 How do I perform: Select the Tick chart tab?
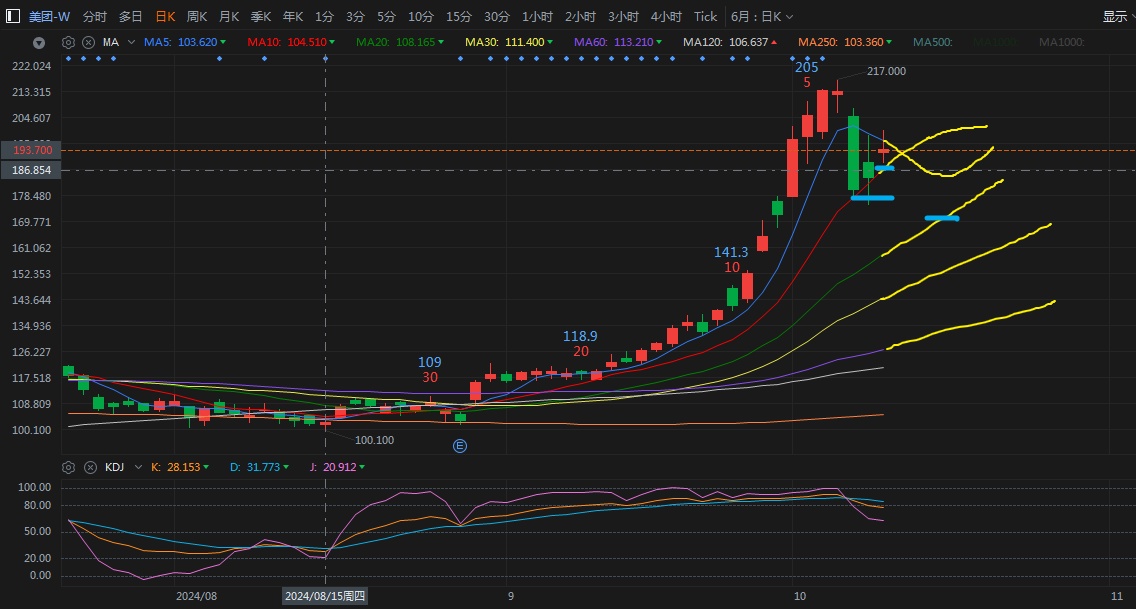[x=705, y=16]
